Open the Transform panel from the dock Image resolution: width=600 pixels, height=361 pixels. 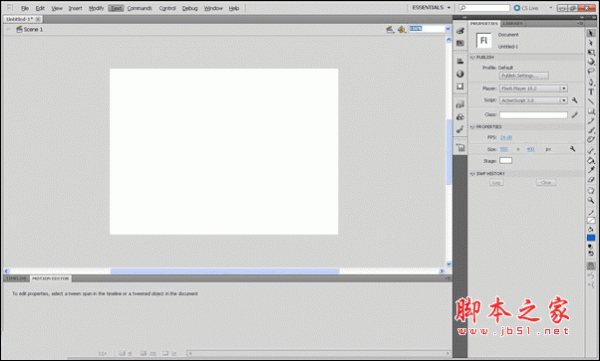(x=460, y=87)
